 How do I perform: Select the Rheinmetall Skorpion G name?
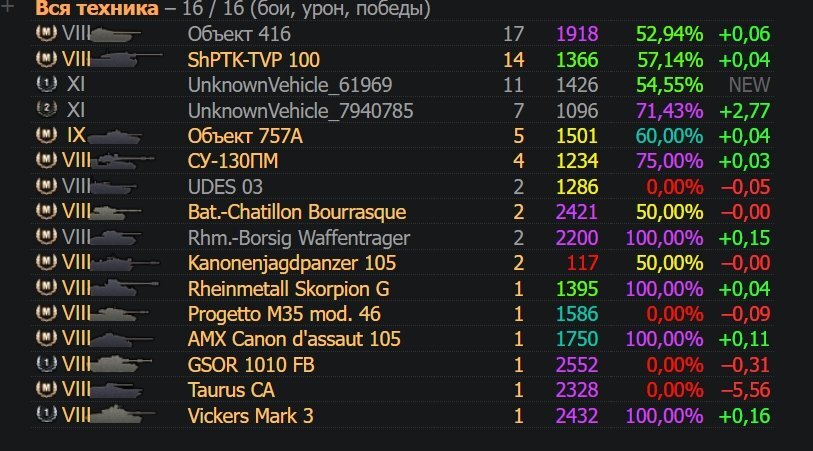pos(288,289)
